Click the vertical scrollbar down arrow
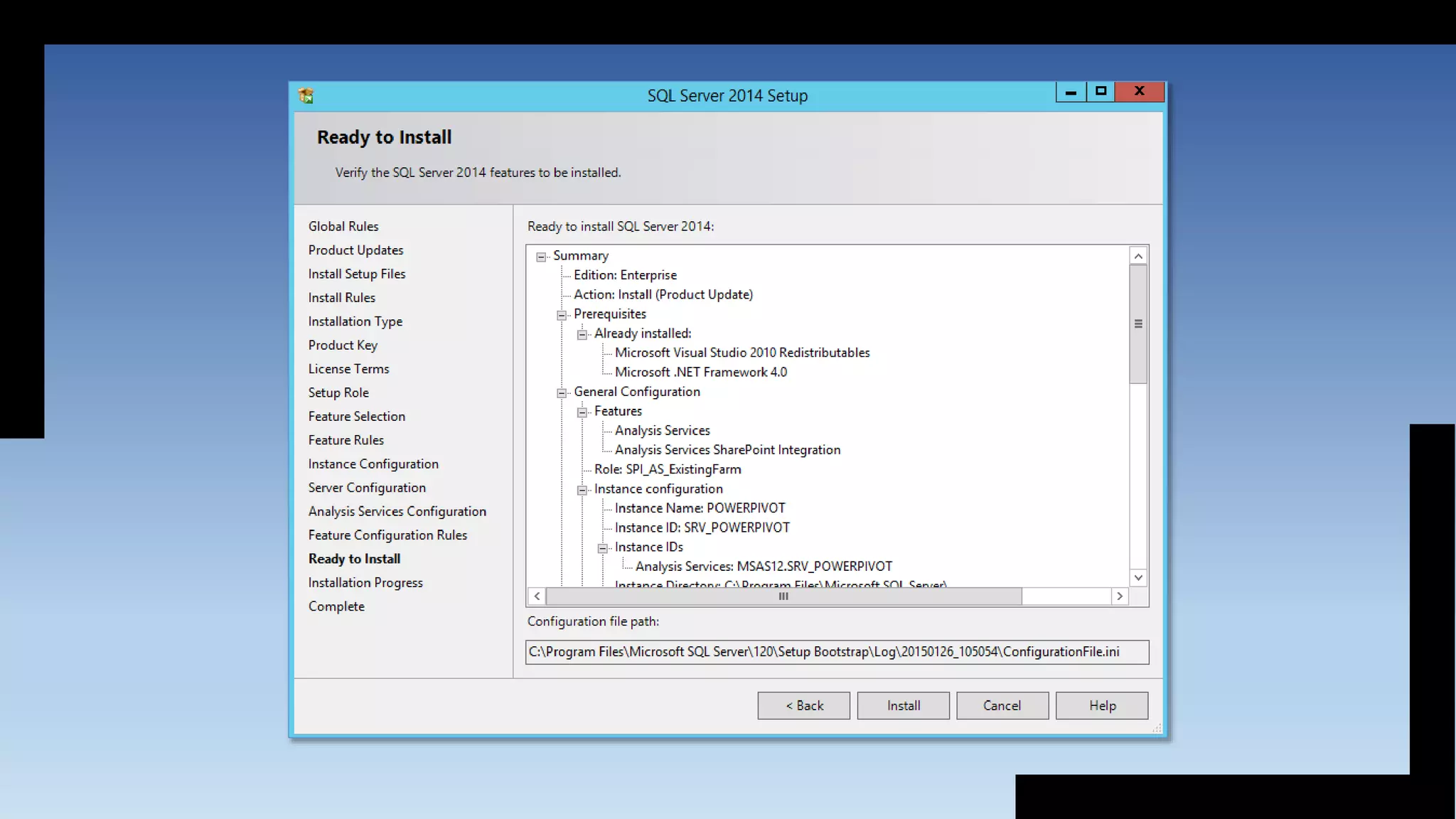This screenshot has height=819, width=1456. (1138, 577)
